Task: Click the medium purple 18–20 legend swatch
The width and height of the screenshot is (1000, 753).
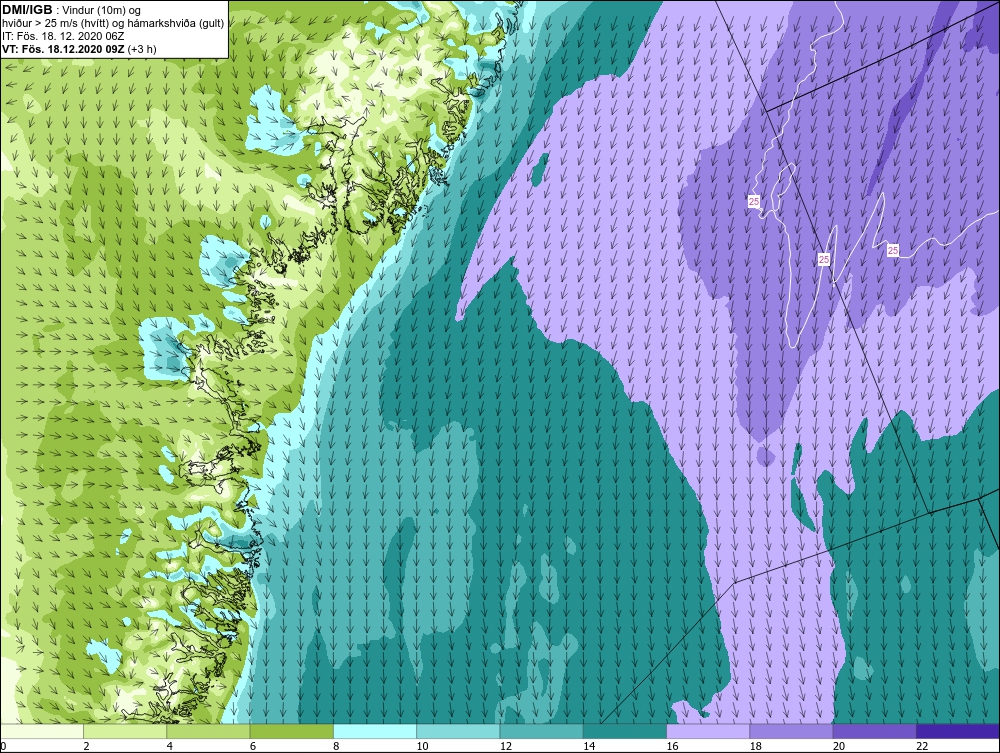Action: tap(791, 731)
